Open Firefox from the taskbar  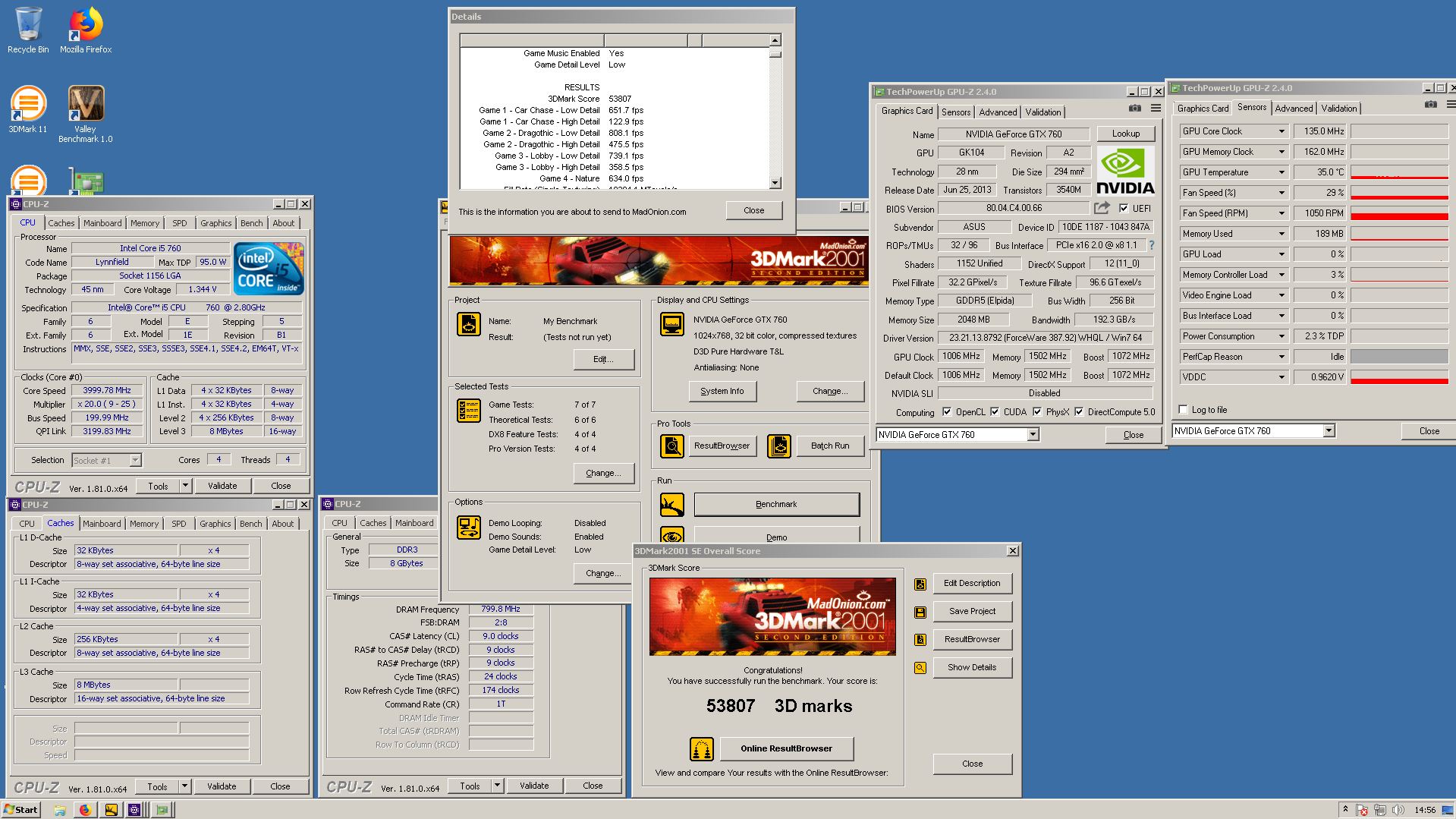click(x=85, y=810)
